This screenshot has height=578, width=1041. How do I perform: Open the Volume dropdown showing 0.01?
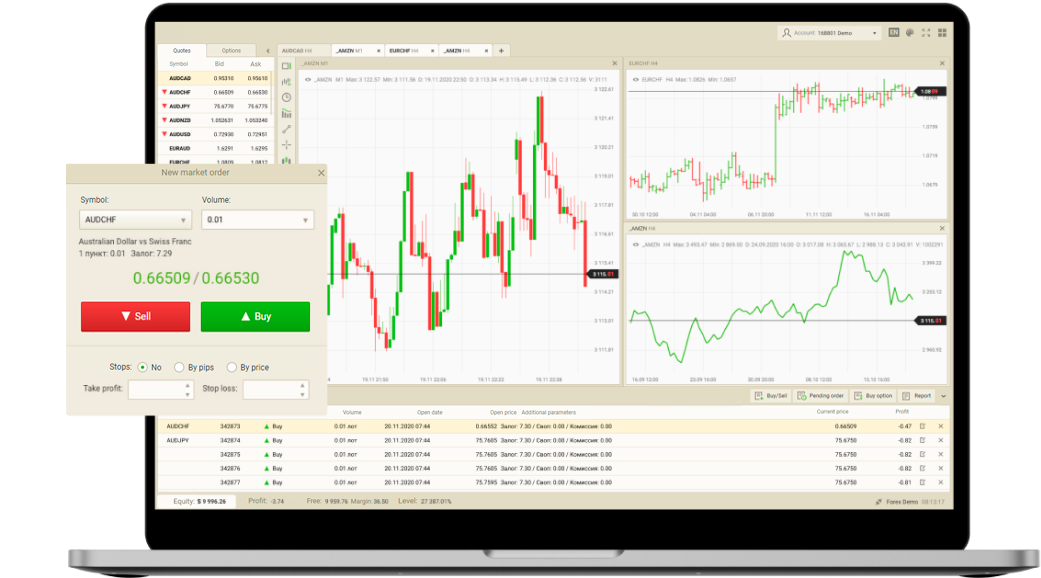coord(257,220)
